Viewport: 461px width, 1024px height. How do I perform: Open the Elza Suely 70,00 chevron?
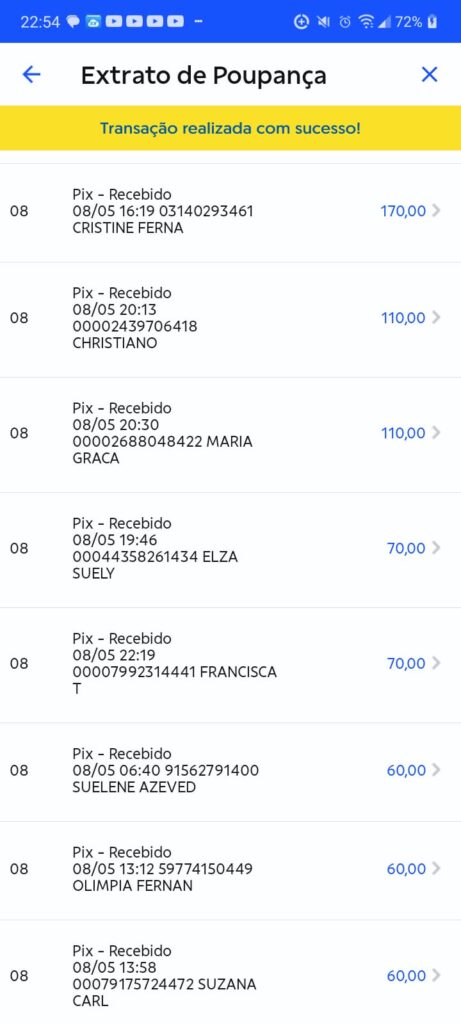click(x=437, y=548)
